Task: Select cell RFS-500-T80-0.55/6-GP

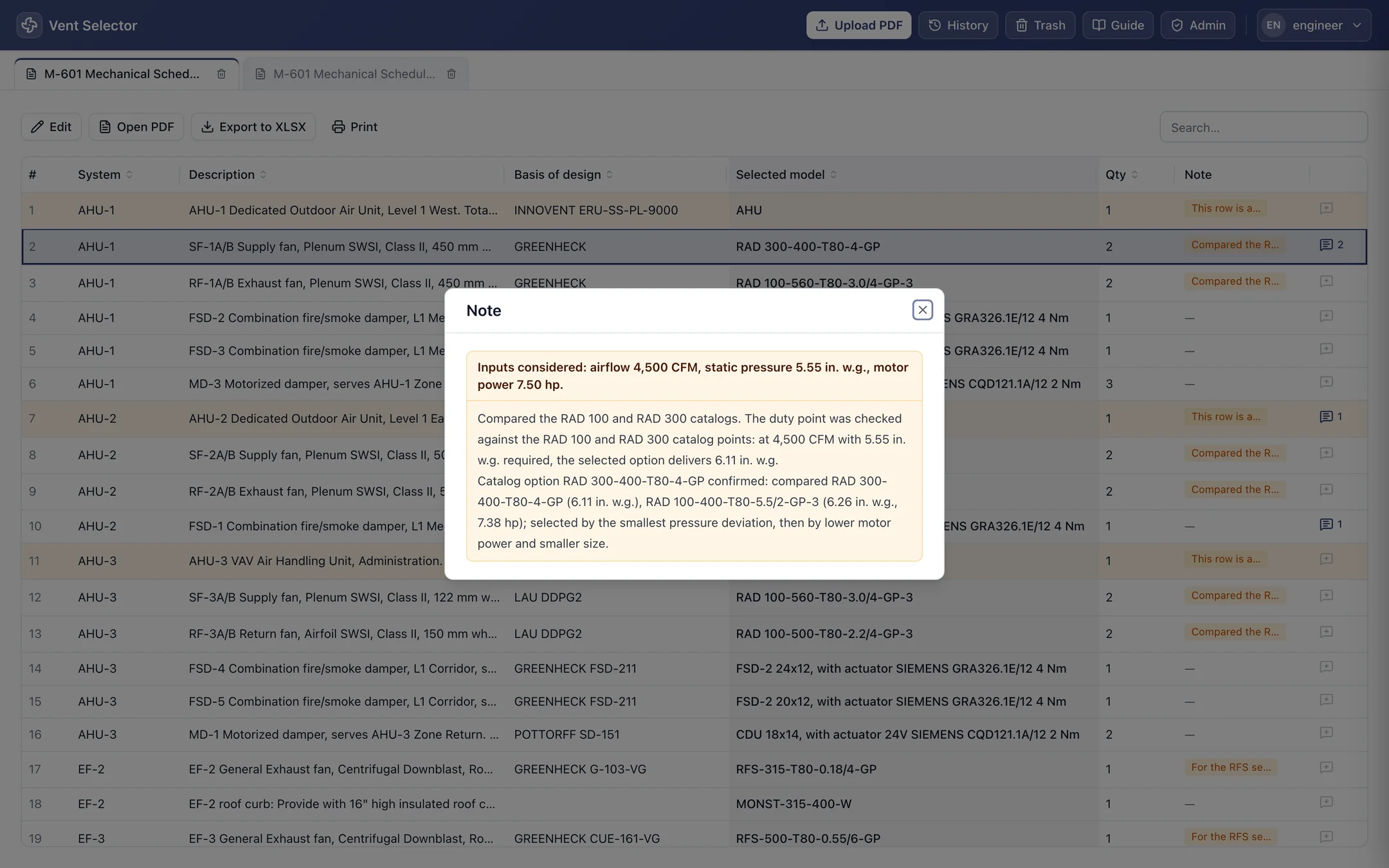Action: (x=808, y=838)
